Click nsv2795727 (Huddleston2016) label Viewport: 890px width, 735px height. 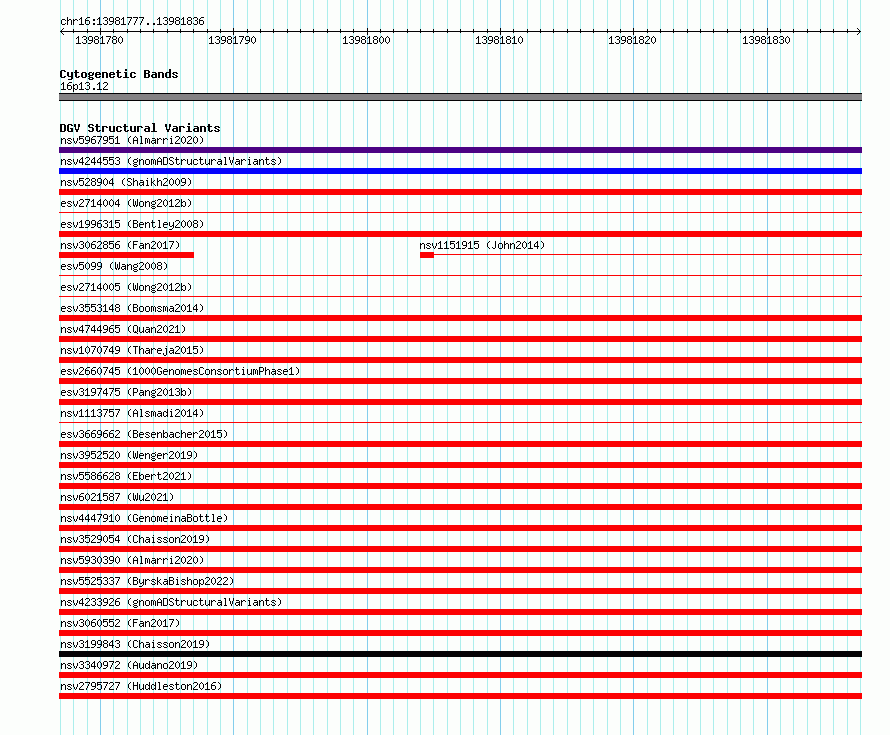pyautogui.click(x=141, y=686)
